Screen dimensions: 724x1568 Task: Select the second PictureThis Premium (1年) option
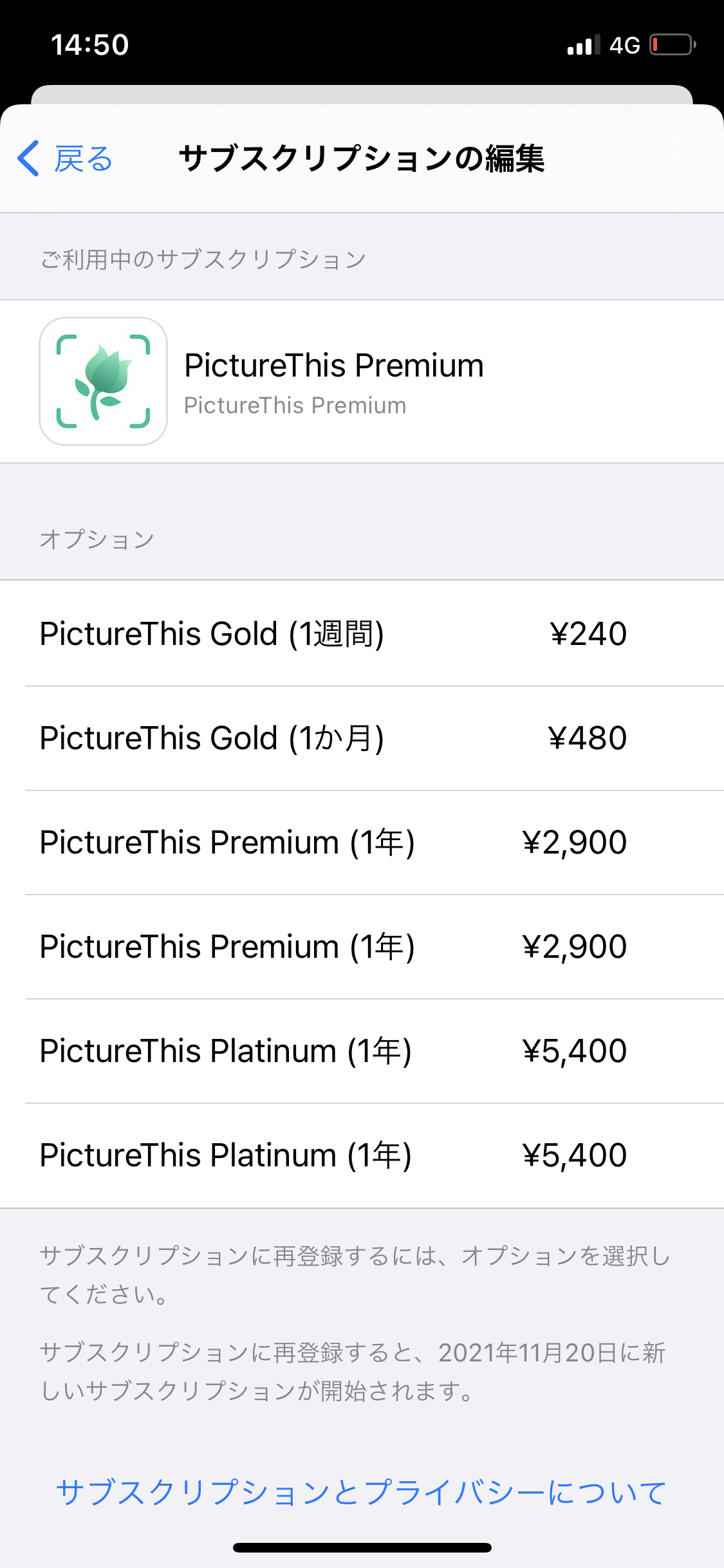[227, 946]
